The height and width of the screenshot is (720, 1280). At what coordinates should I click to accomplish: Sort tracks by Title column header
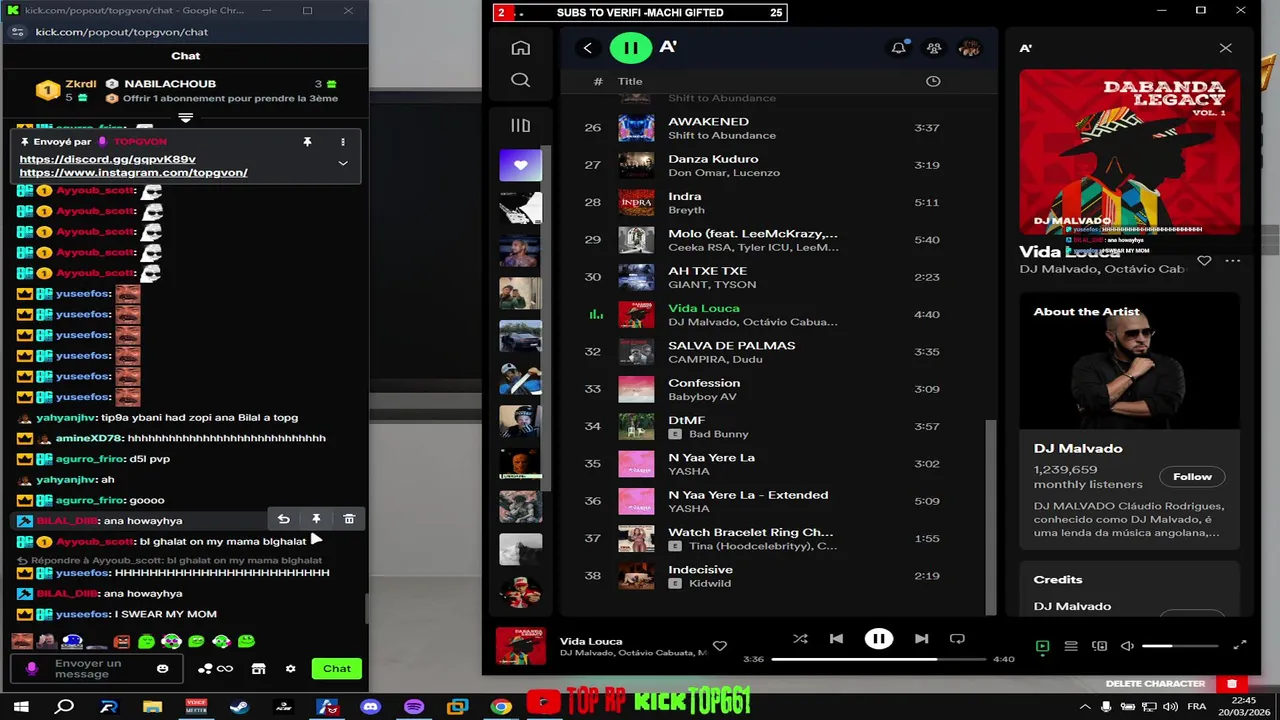pos(629,81)
